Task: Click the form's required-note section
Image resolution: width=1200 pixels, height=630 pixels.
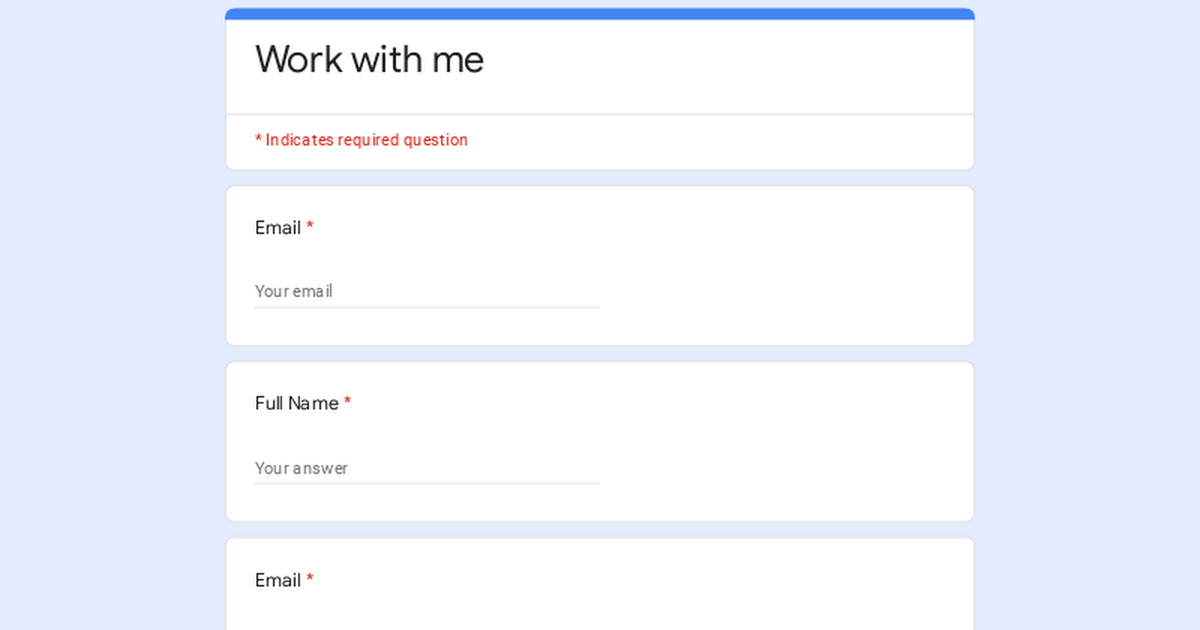Action: [x=600, y=140]
